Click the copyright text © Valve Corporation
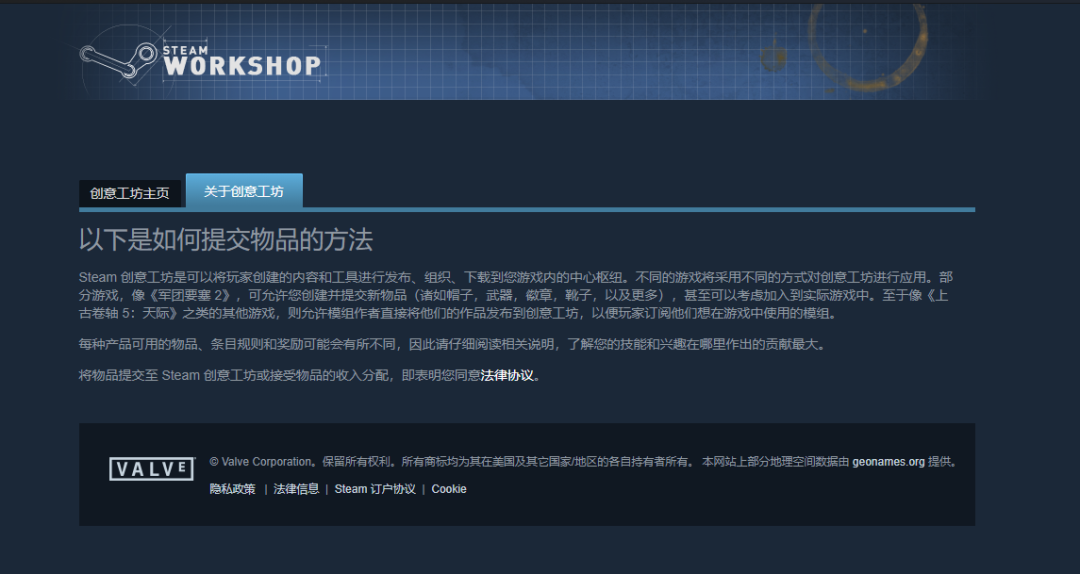 click(x=261, y=462)
